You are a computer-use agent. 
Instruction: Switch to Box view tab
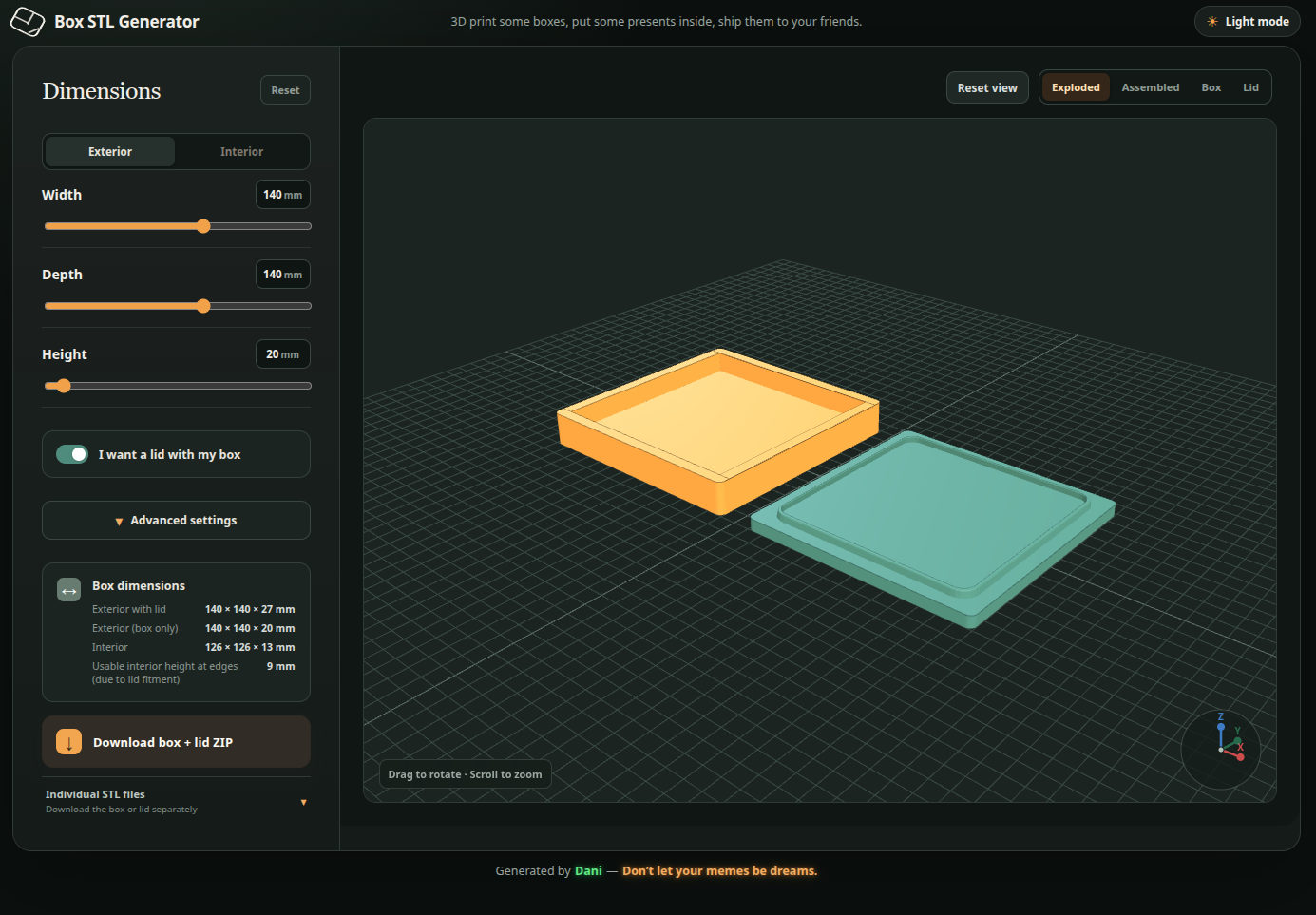click(x=1211, y=87)
